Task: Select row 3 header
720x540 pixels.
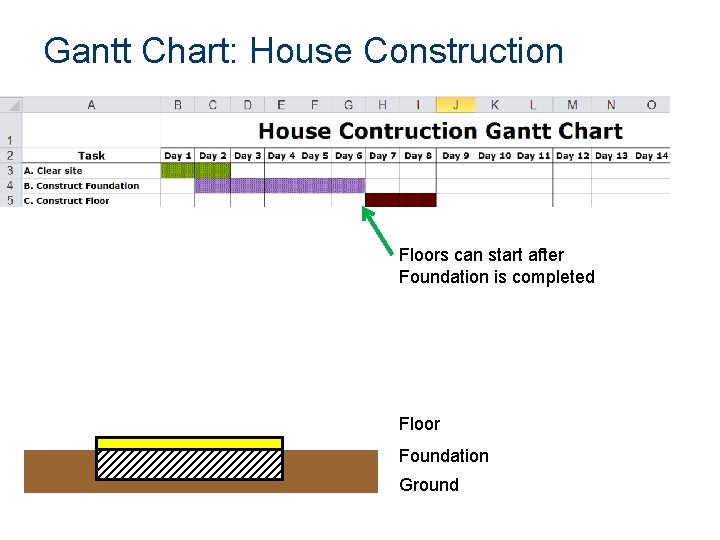Action: (11, 170)
